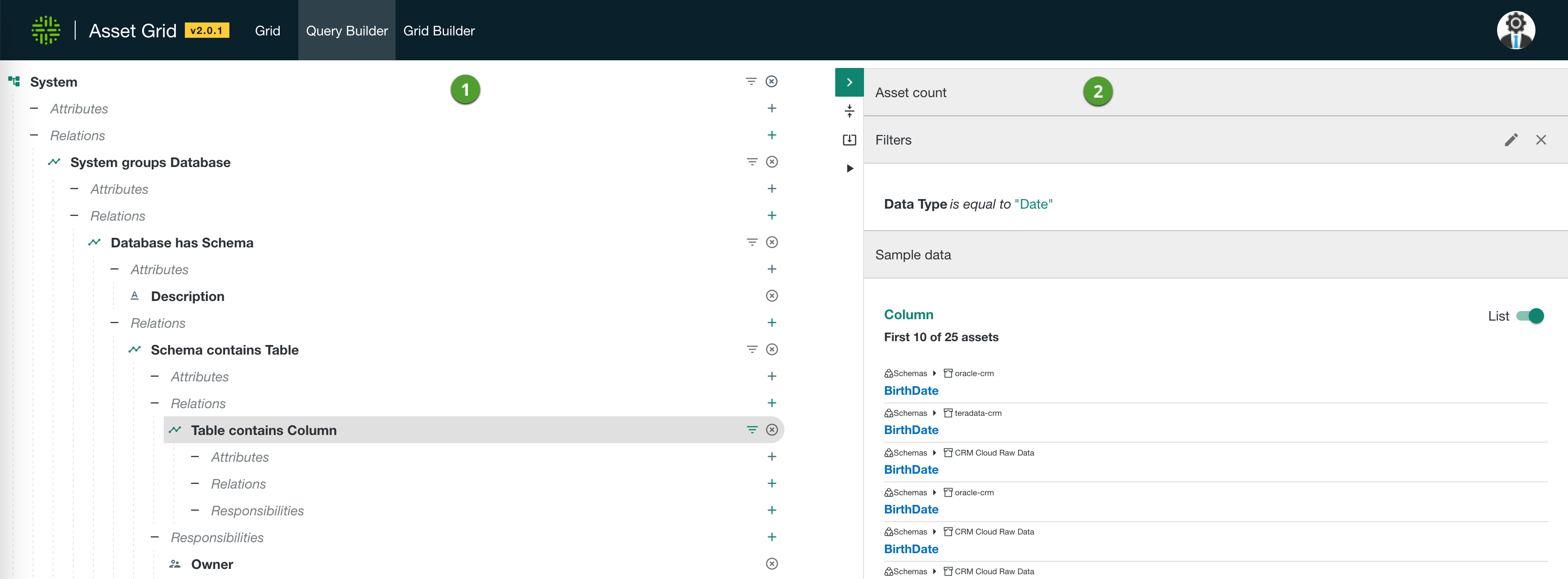Screen dimensions: 1568x579
Task: Open filter for System groups Database
Action: tap(752, 162)
